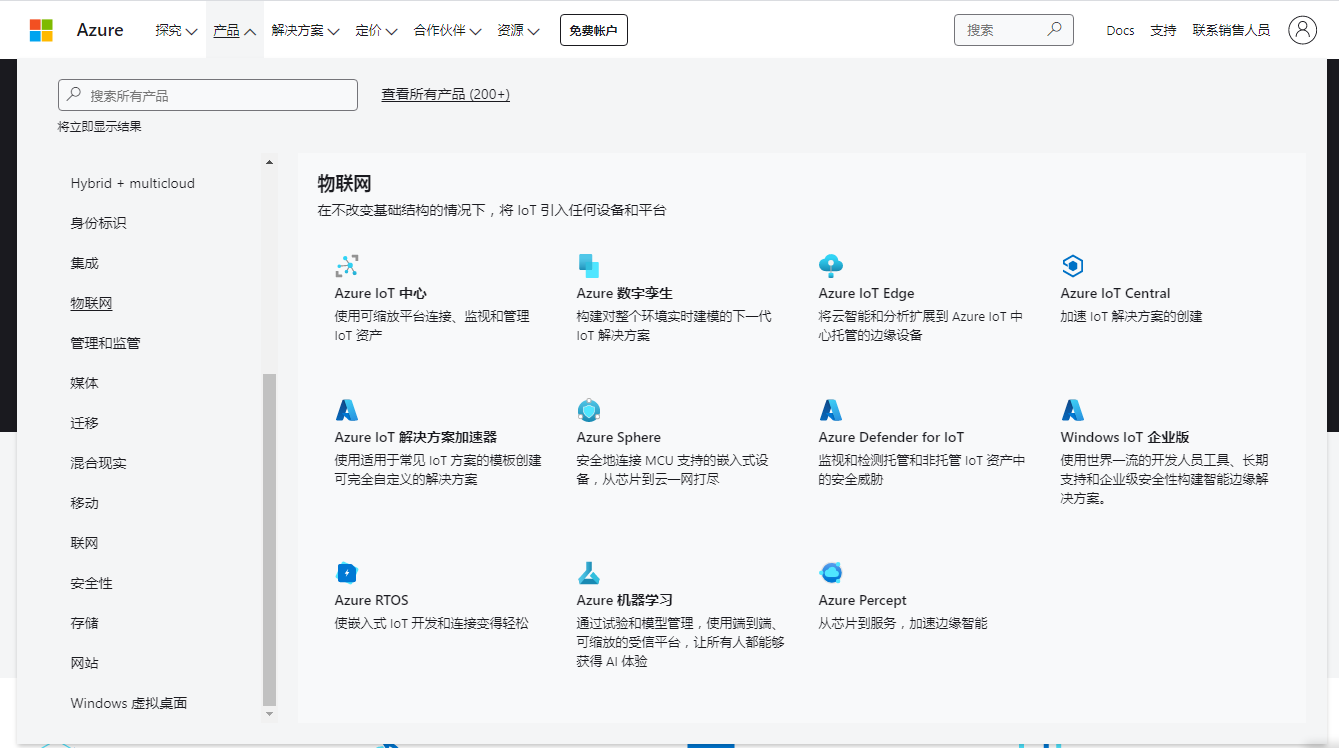
Task: Select 混合现实 category
Action: [x=98, y=463]
